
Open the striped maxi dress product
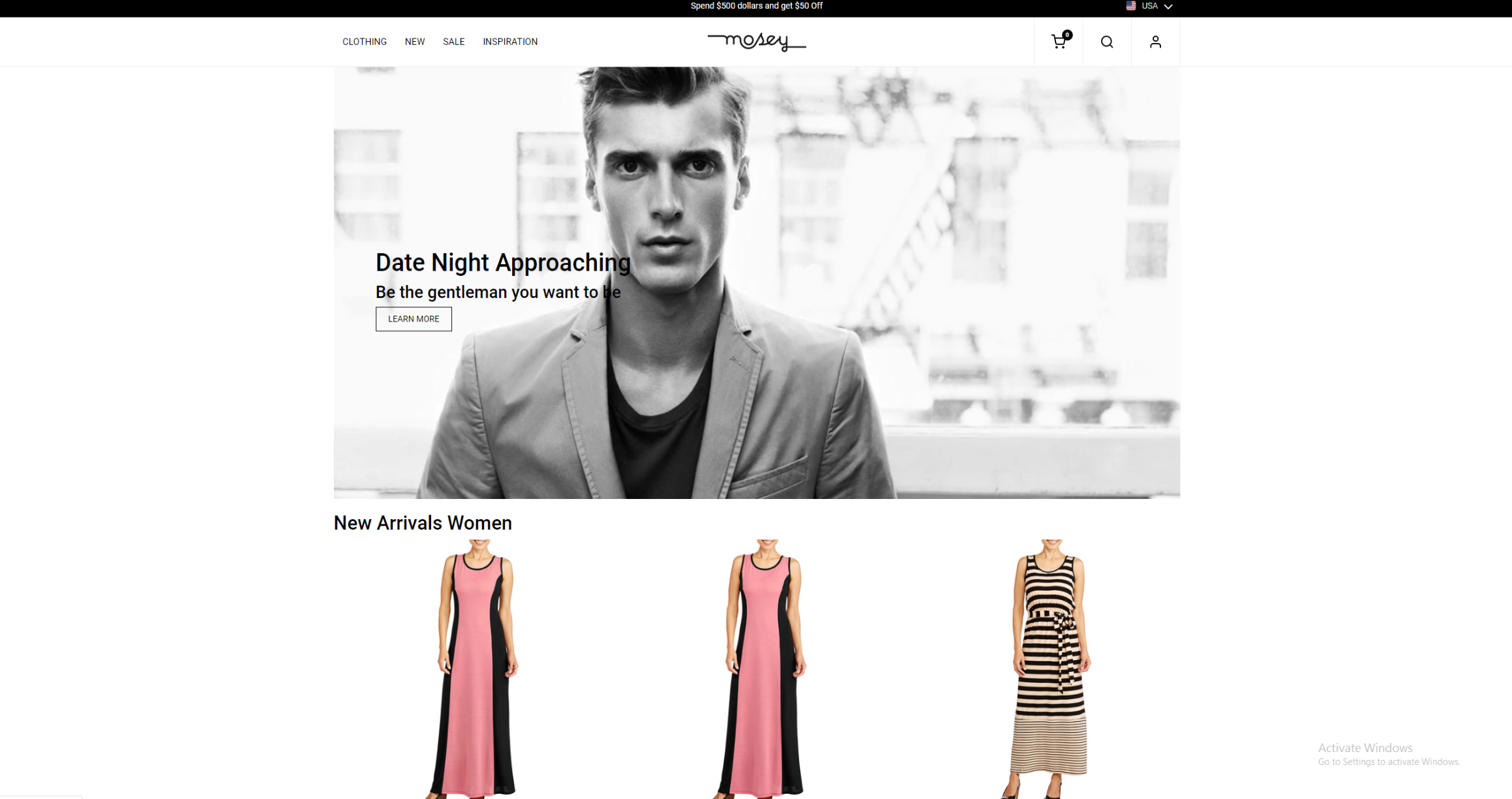[1051, 669]
